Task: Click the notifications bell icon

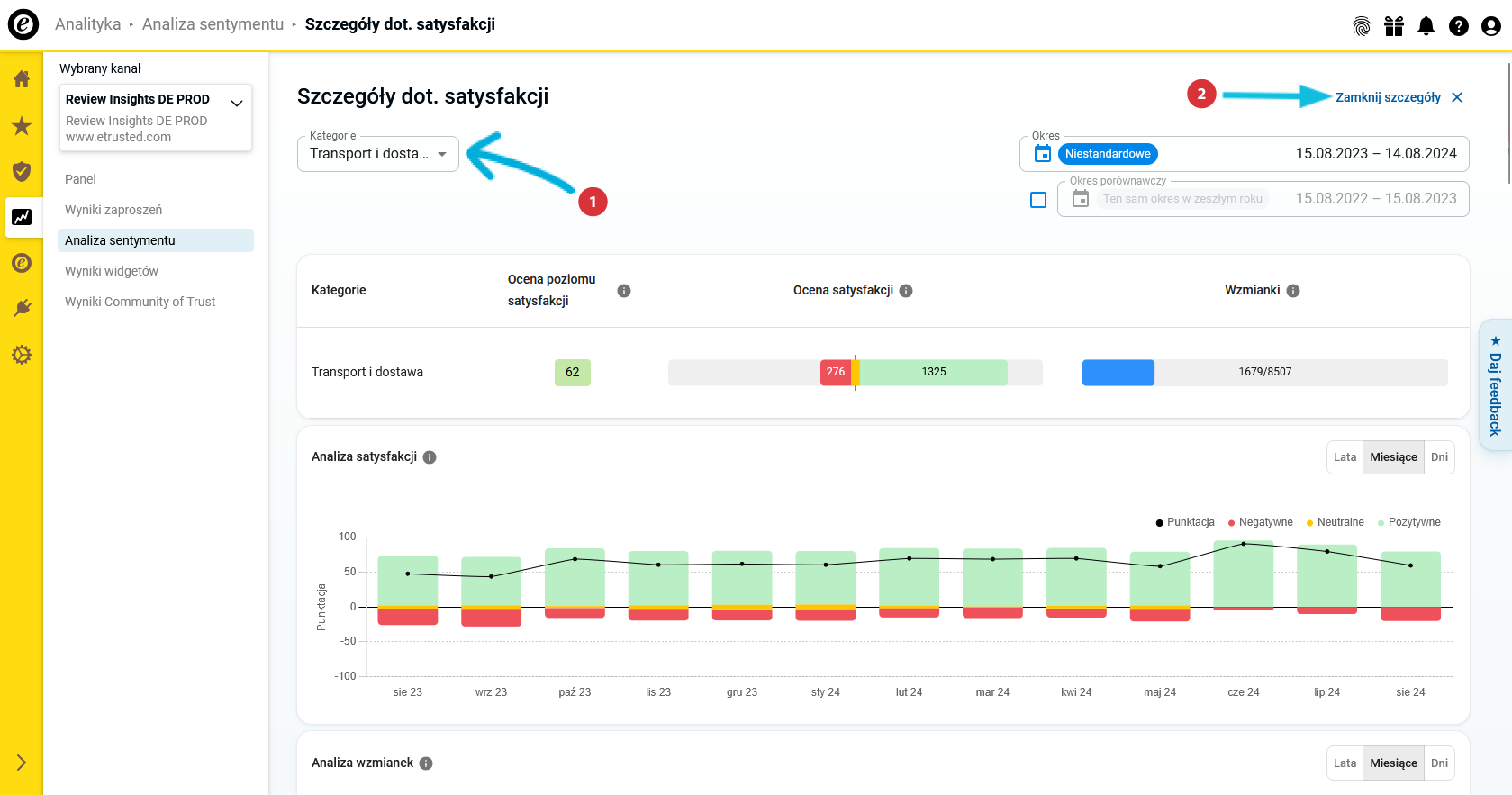Action: coord(1426,26)
